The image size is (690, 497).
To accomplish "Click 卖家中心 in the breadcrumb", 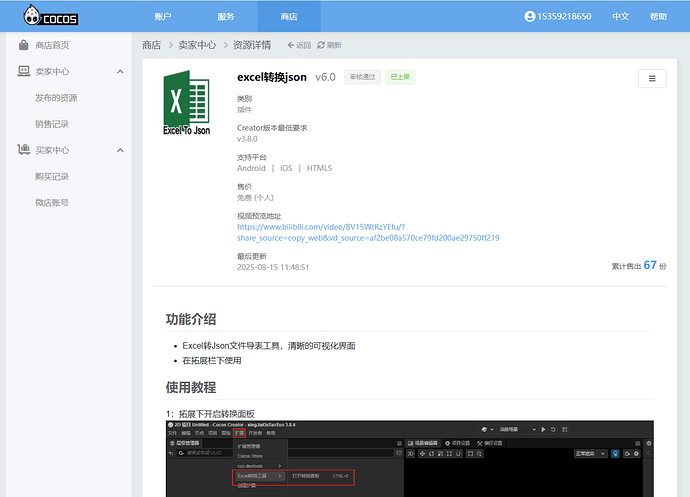I will click(x=197, y=45).
